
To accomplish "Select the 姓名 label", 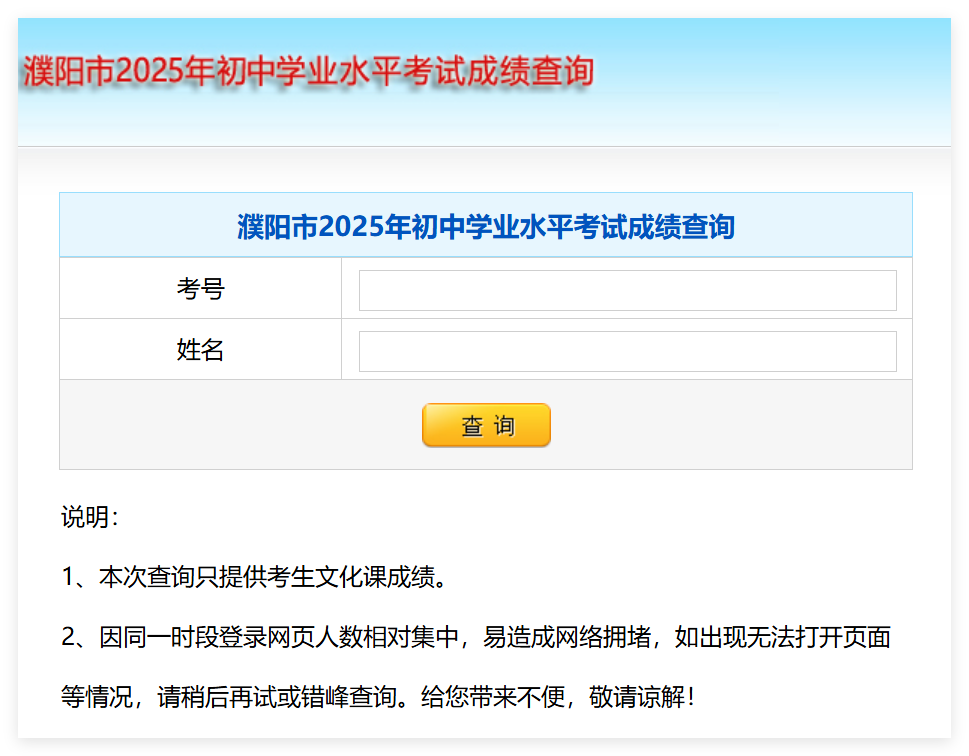I will 200,350.
